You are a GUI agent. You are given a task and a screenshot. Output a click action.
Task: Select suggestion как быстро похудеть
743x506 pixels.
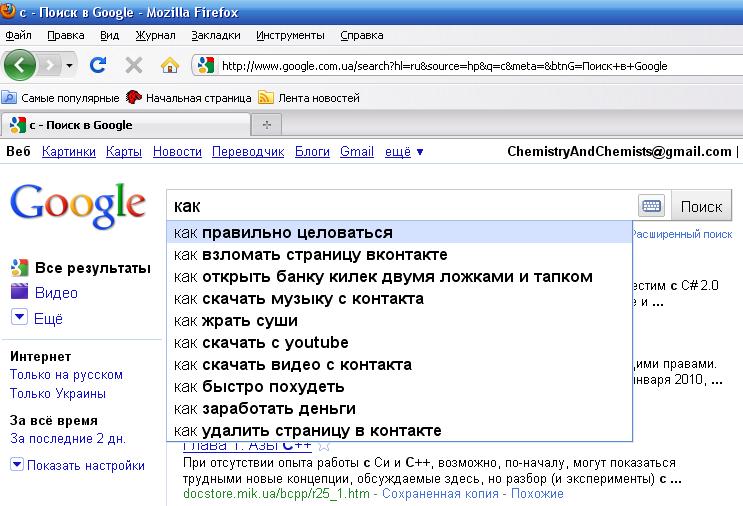point(259,387)
